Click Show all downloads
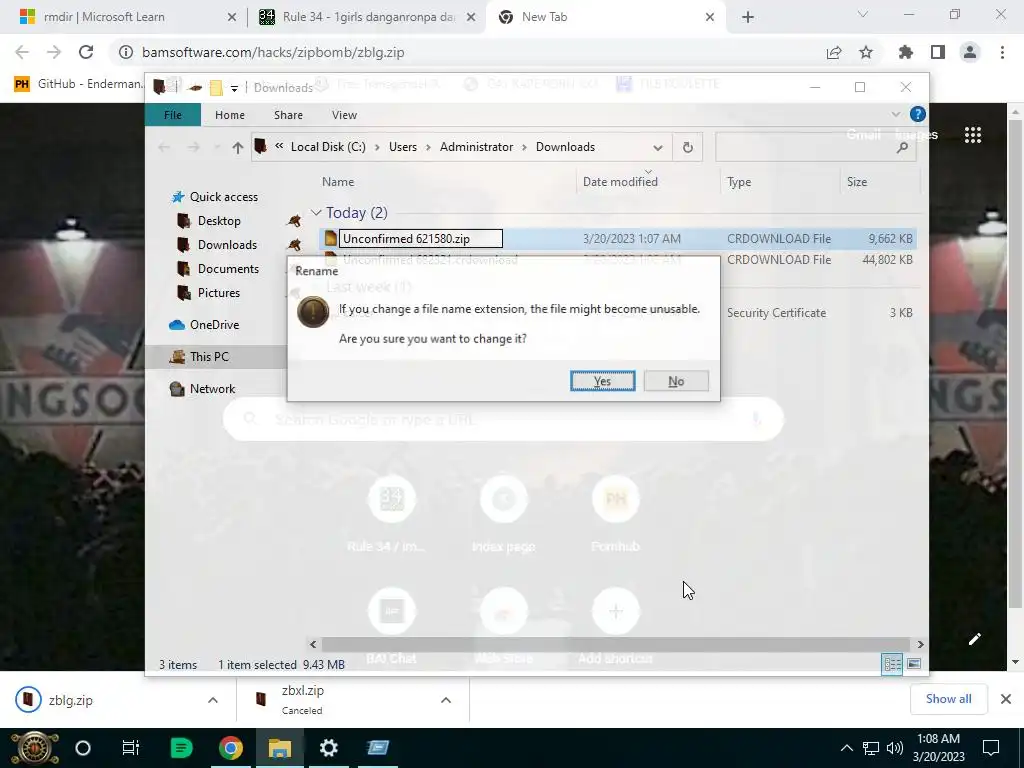Screen dimensions: 1024x768 (948, 699)
